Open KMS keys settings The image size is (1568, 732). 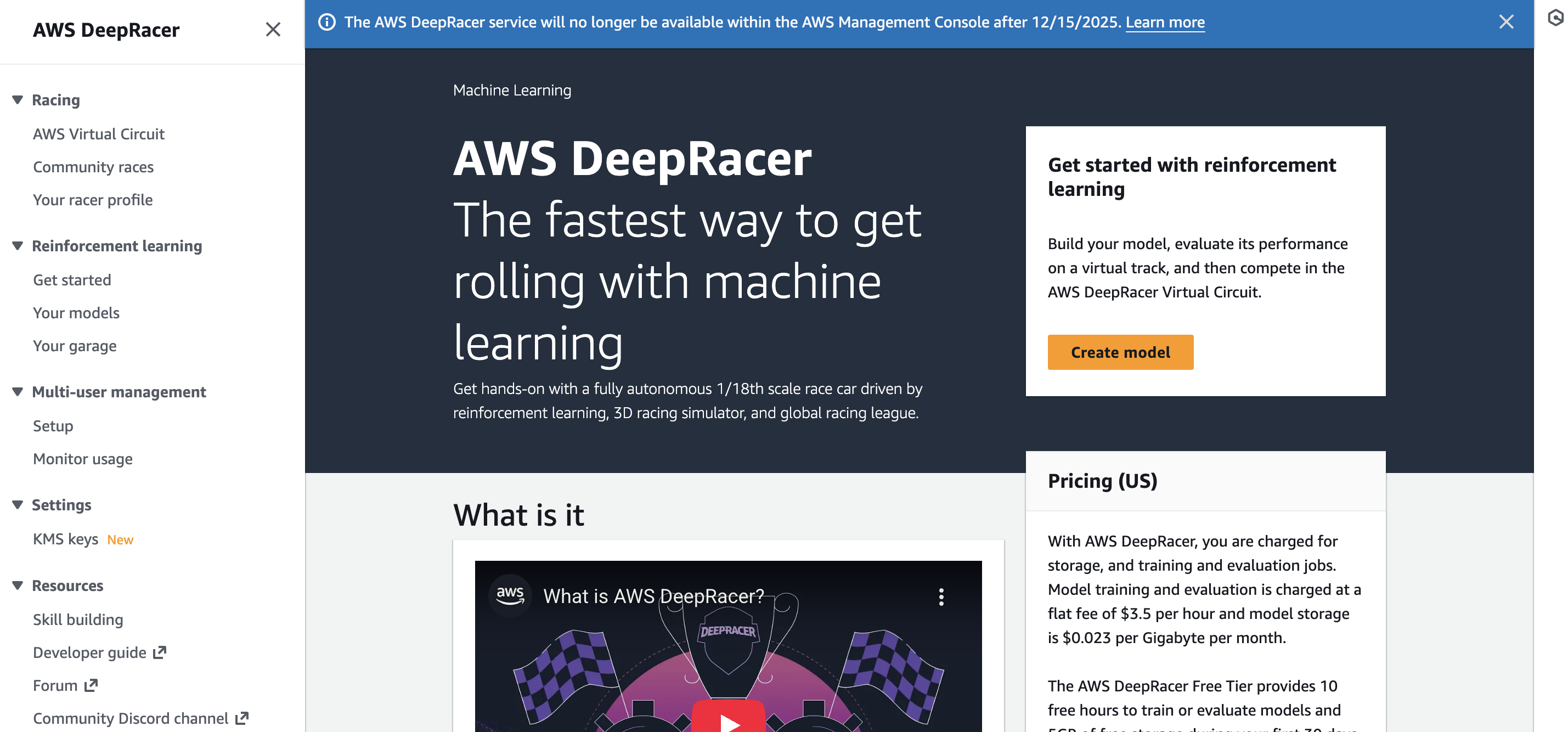(66, 539)
